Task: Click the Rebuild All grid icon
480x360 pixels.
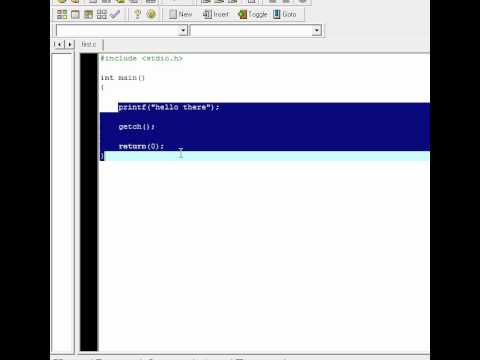Action: coord(102,14)
